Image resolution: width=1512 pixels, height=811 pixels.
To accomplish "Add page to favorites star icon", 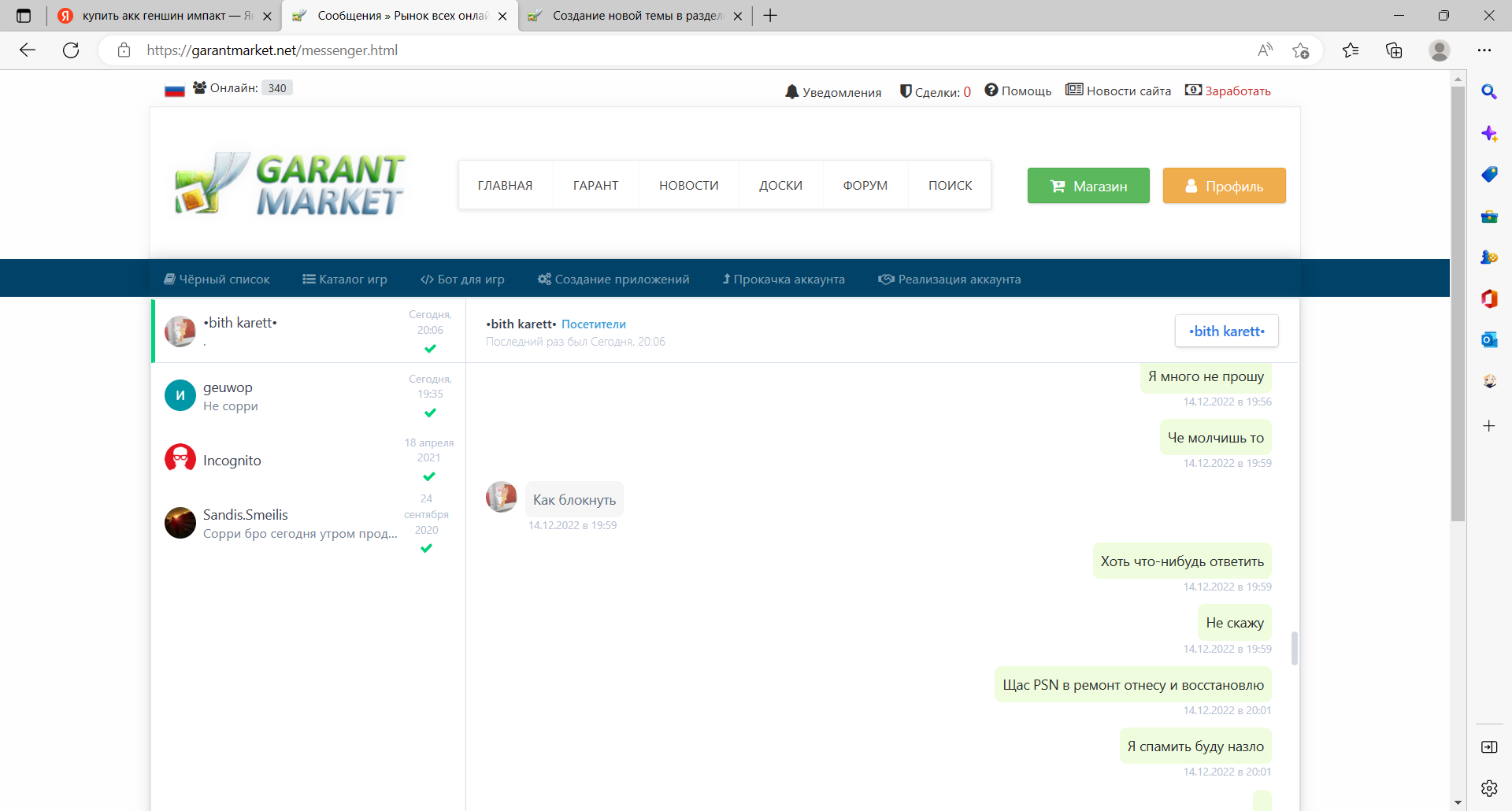I will [x=1300, y=50].
